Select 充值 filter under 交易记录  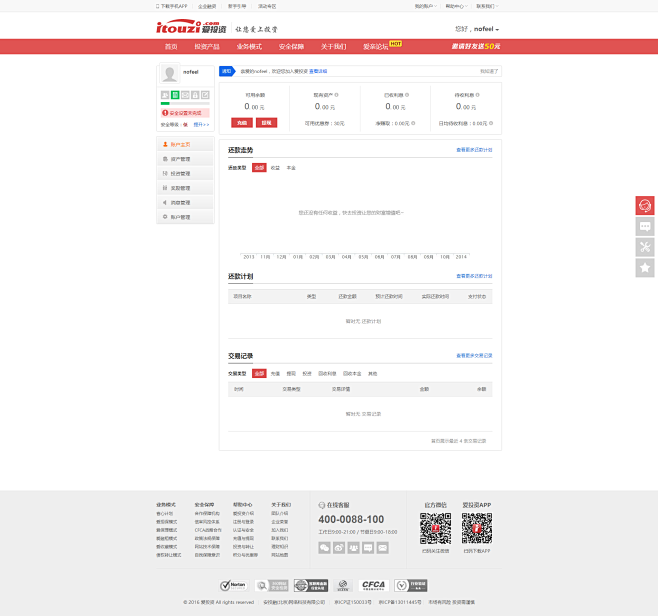275,373
